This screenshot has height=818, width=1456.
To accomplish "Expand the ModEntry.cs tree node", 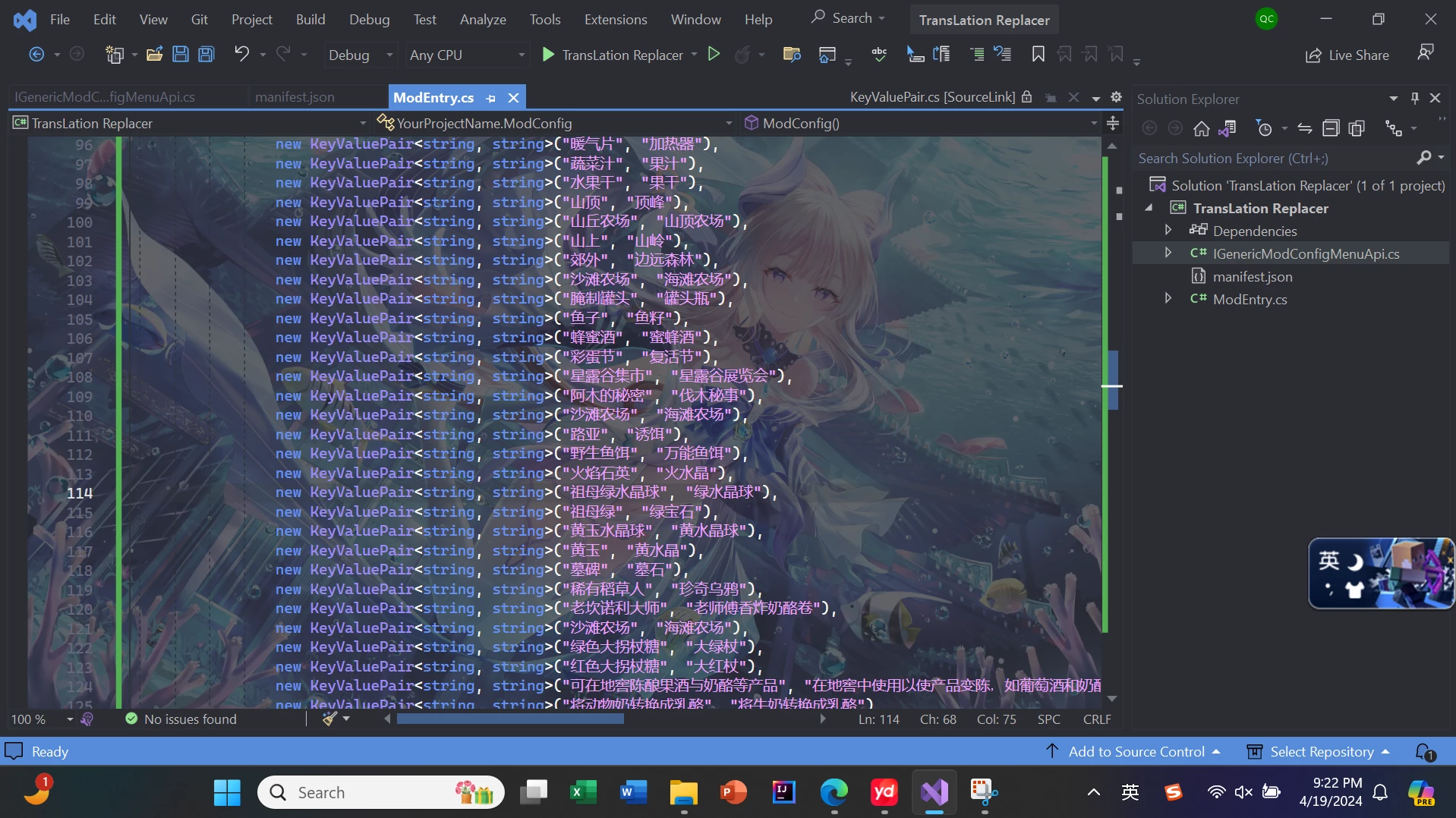I will [1168, 298].
